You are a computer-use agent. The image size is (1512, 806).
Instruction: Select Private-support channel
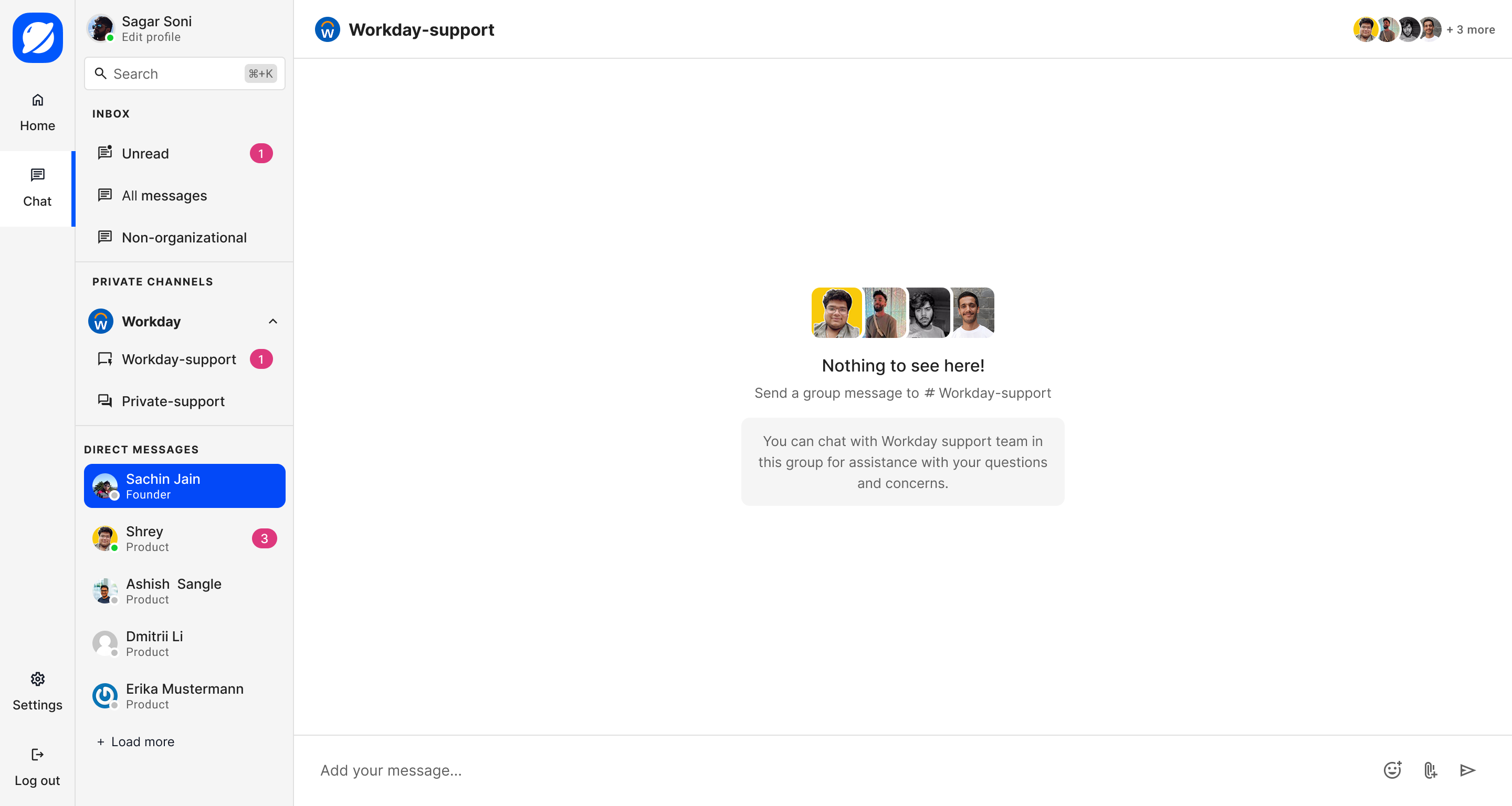coord(184,401)
